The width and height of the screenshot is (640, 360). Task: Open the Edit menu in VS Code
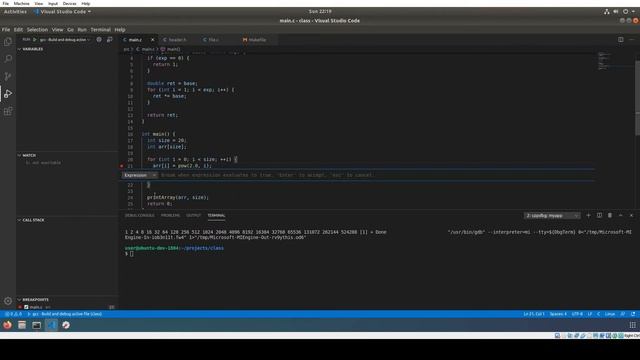(18, 29)
